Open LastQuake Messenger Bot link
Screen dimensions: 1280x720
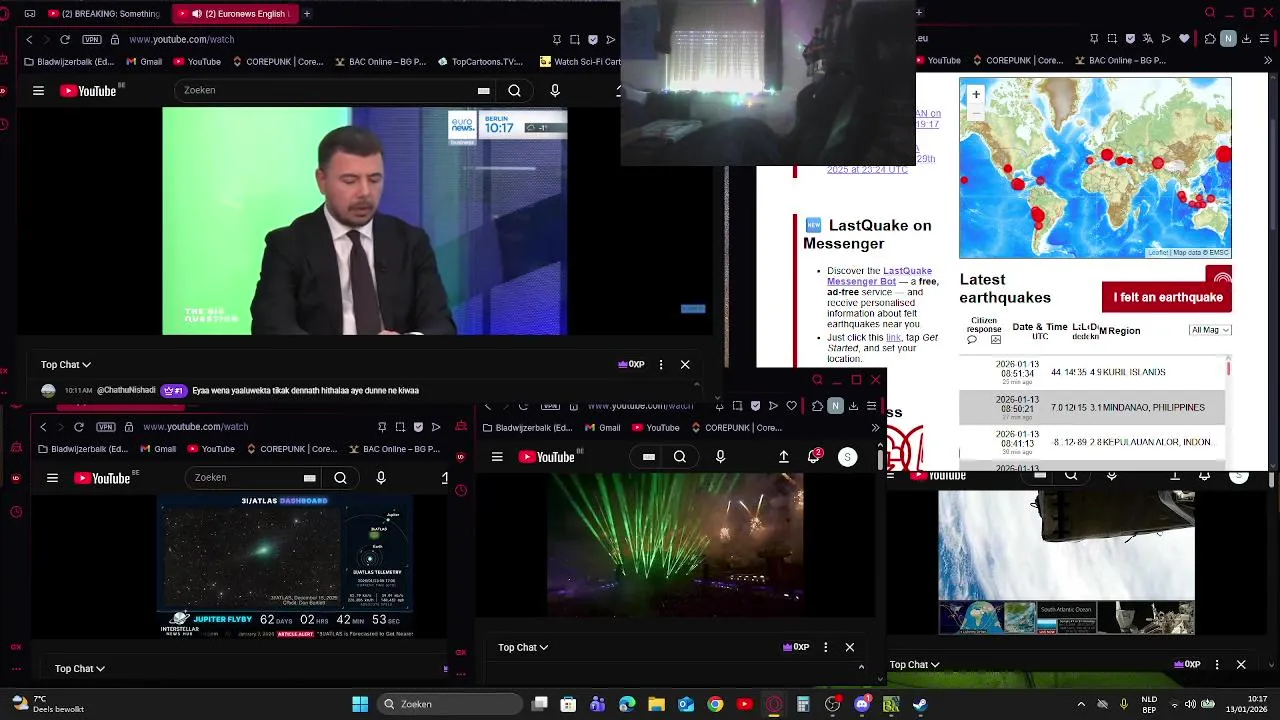click(879, 276)
